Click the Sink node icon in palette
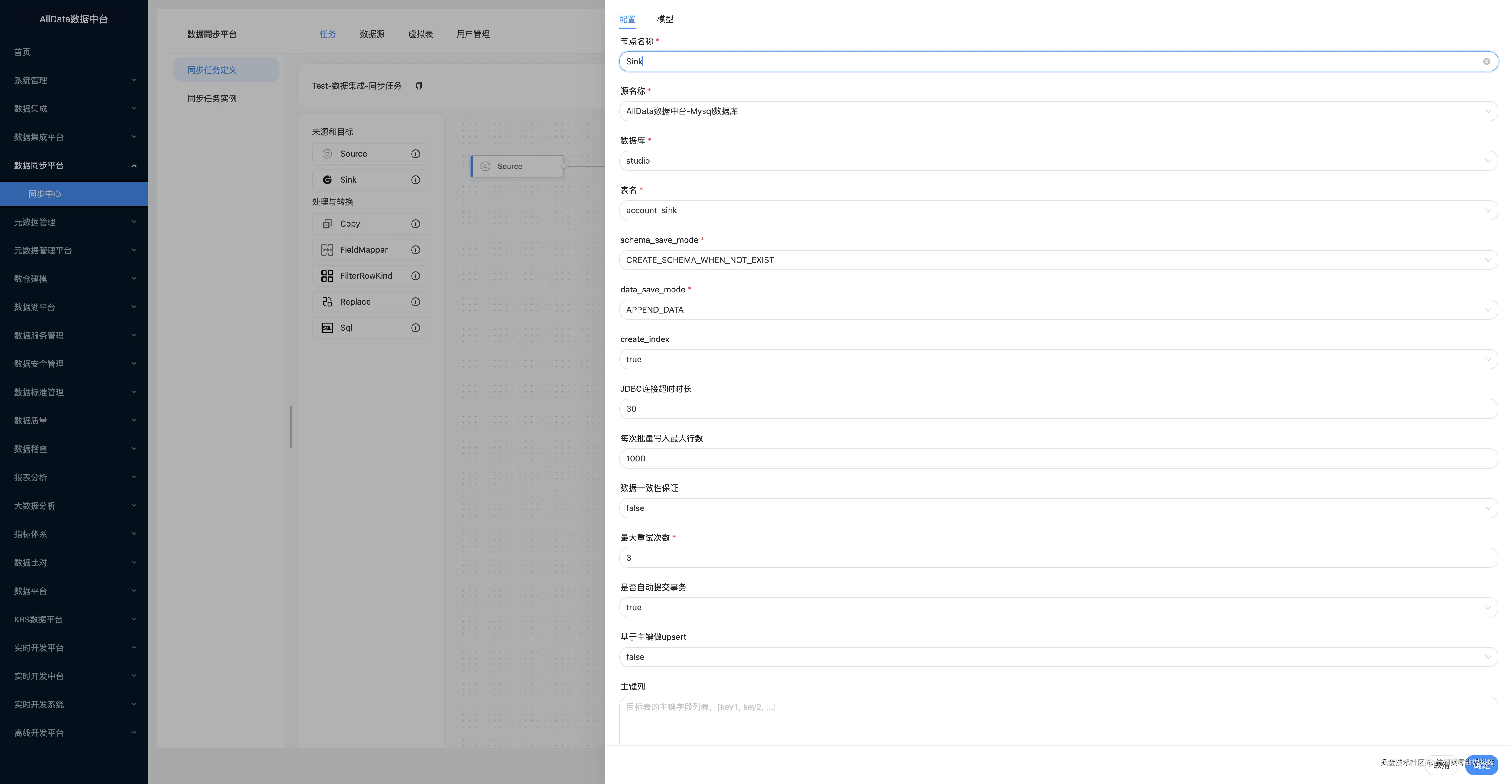 327,180
